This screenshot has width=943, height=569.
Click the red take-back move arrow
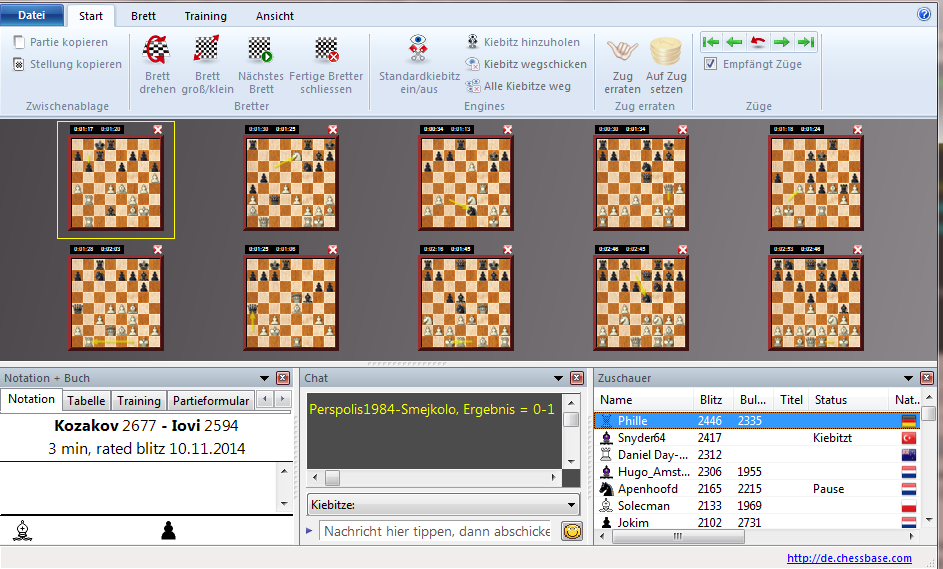coord(758,42)
